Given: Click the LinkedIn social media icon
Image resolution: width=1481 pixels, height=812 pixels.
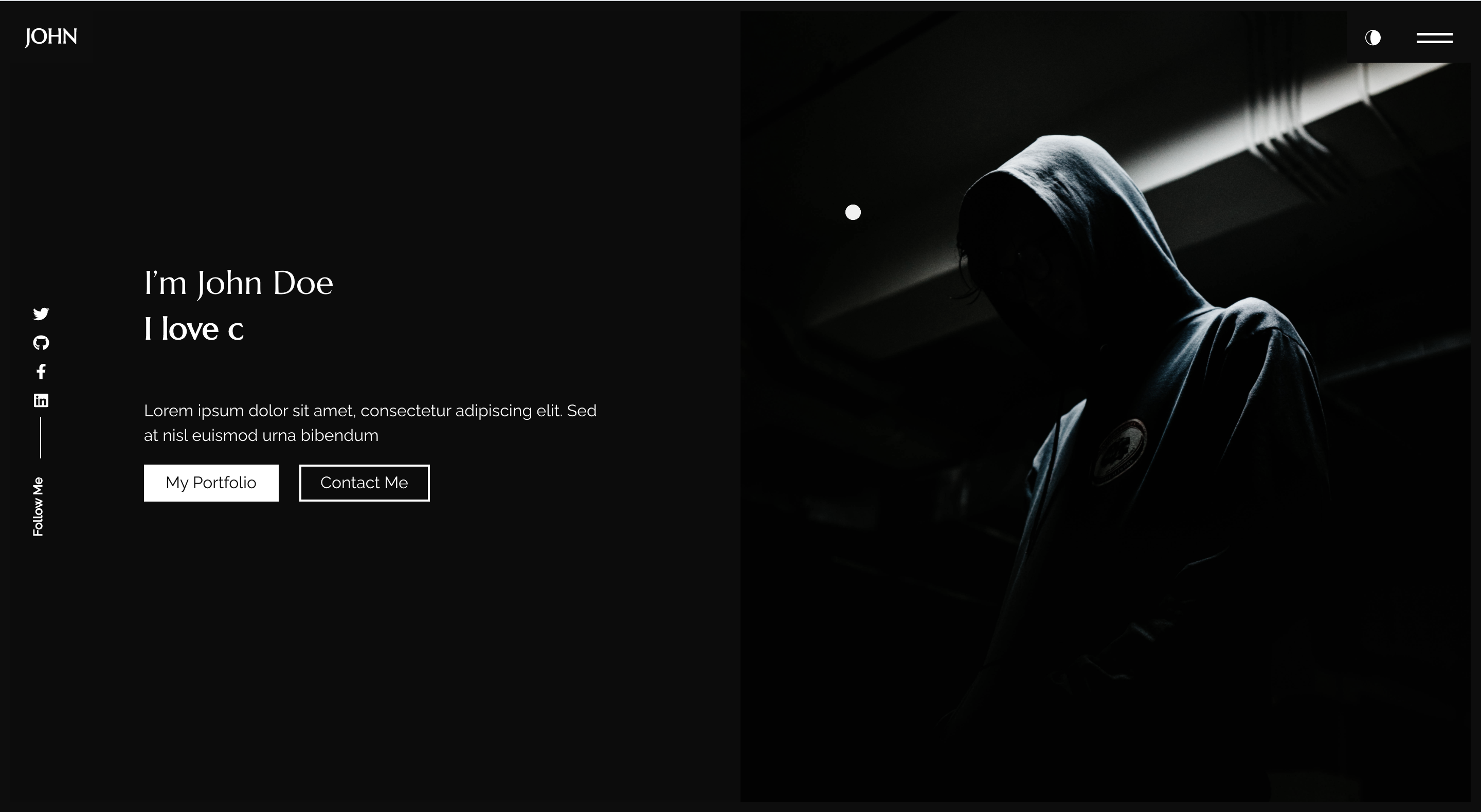Looking at the screenshot, I should pyautogui.click(x=41, y=400).
